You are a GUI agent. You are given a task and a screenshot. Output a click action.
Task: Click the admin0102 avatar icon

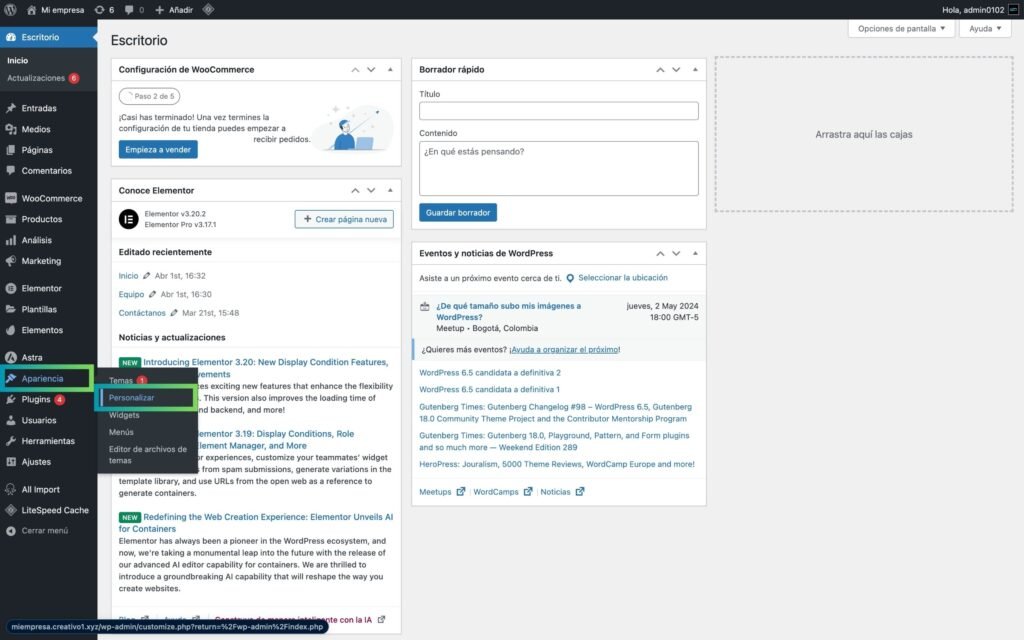coord(1014,10)
